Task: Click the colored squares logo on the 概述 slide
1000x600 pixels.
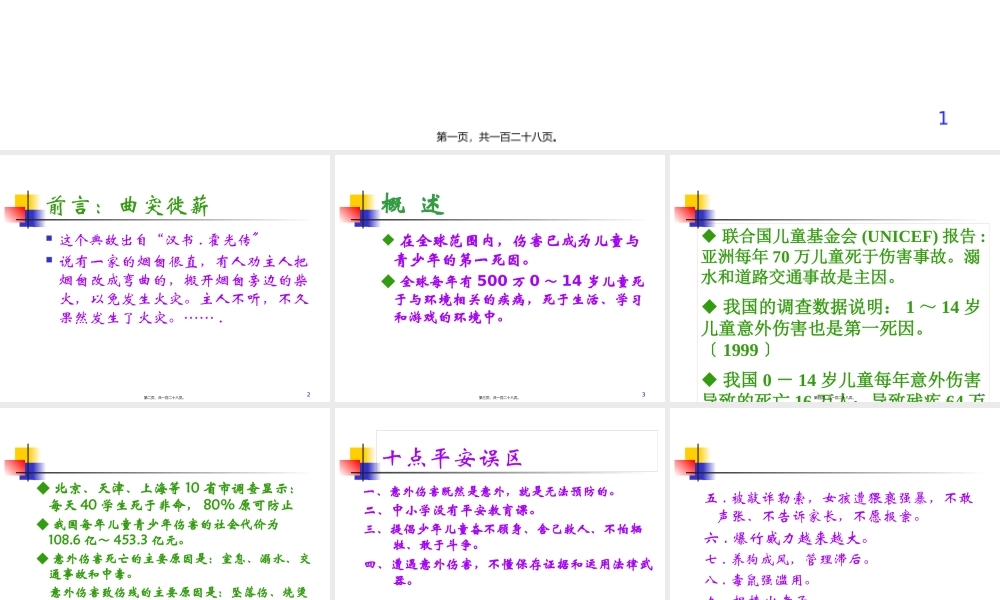Action: (x=358, y=212)
